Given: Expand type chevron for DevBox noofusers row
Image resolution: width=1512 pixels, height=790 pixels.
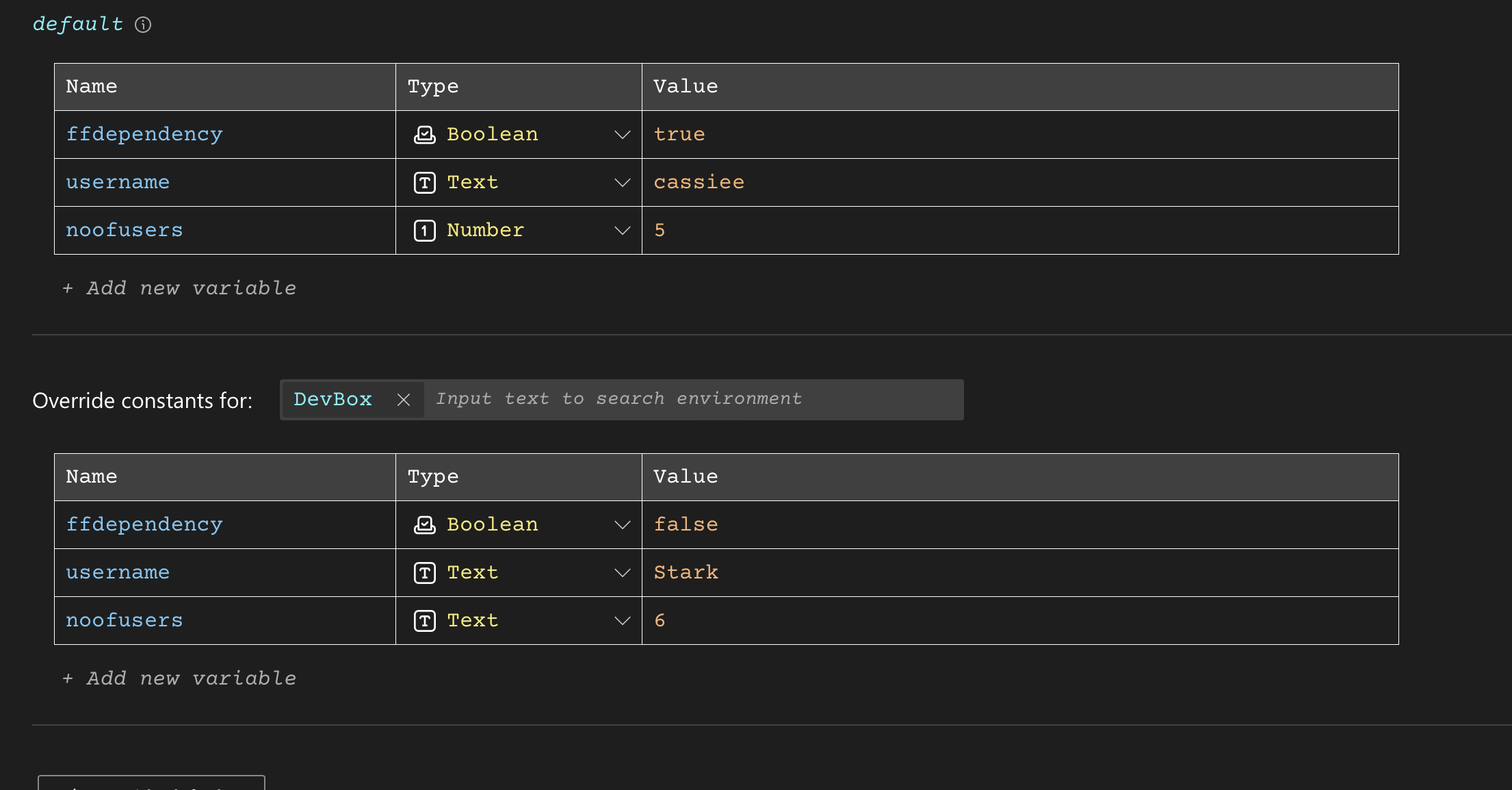Looking at the screenshot, I should point(622,621).
